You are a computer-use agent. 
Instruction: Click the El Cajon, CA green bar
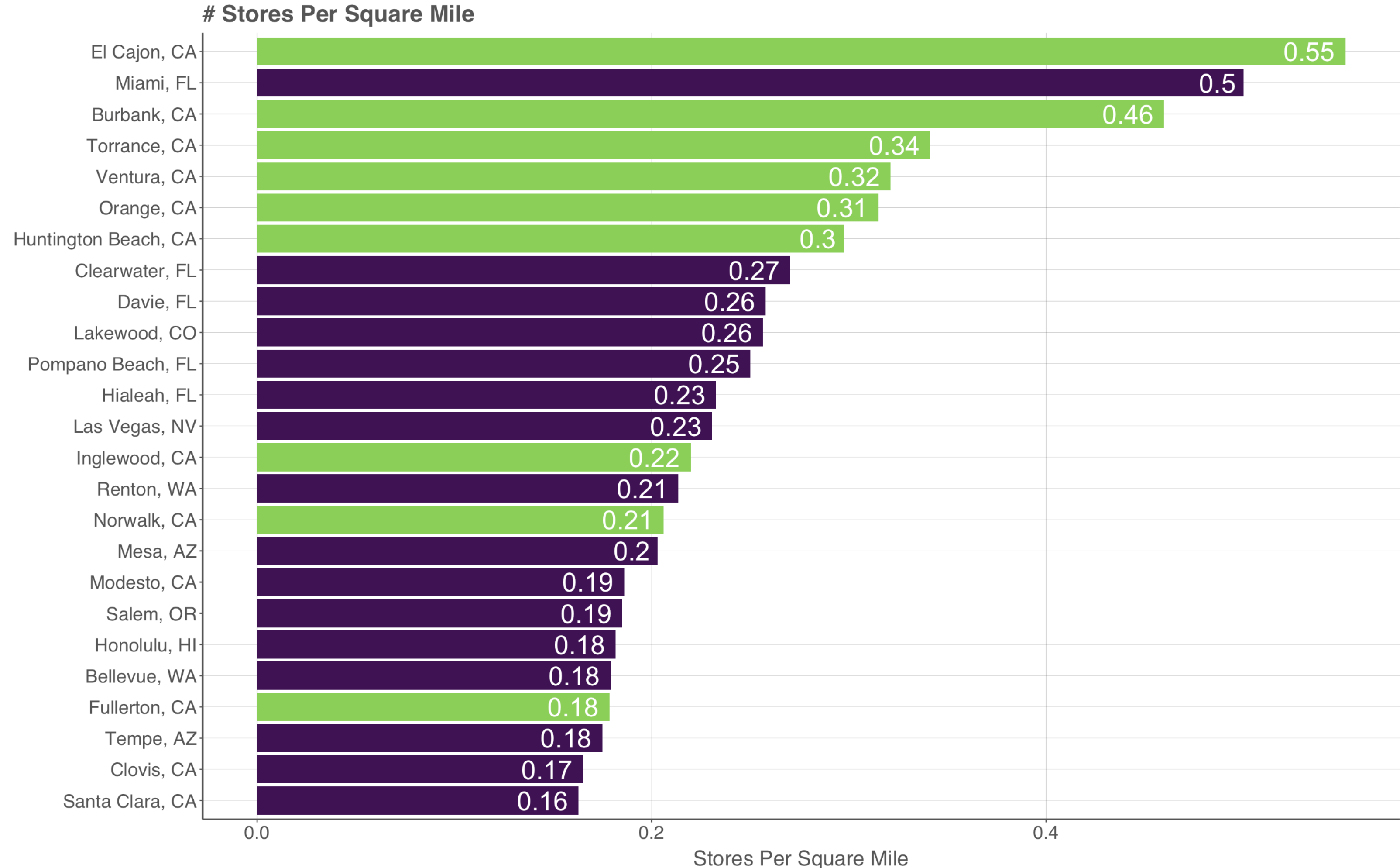800,52
